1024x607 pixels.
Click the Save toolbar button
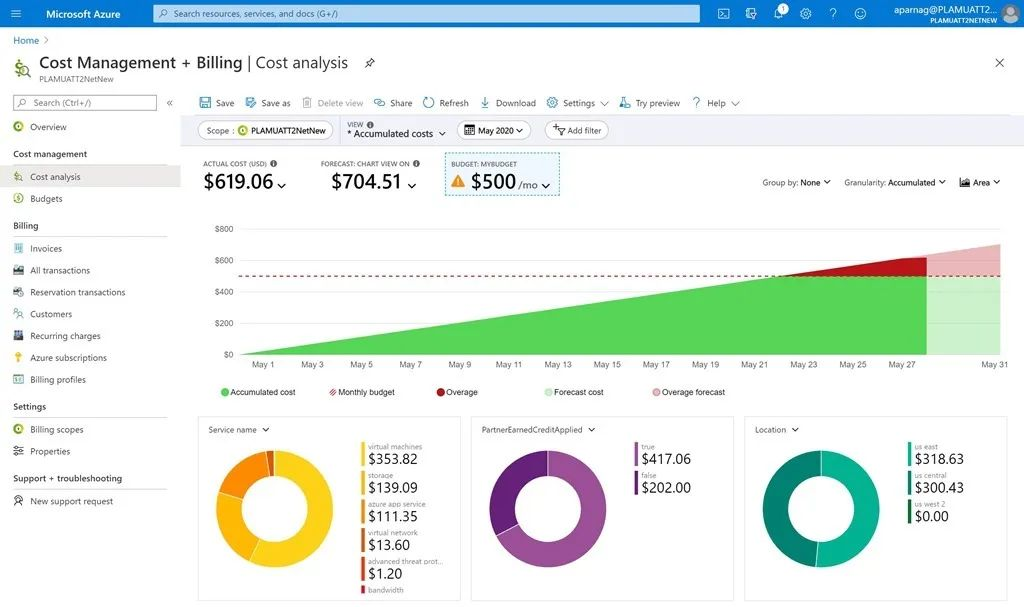click(x=216, y=103)
